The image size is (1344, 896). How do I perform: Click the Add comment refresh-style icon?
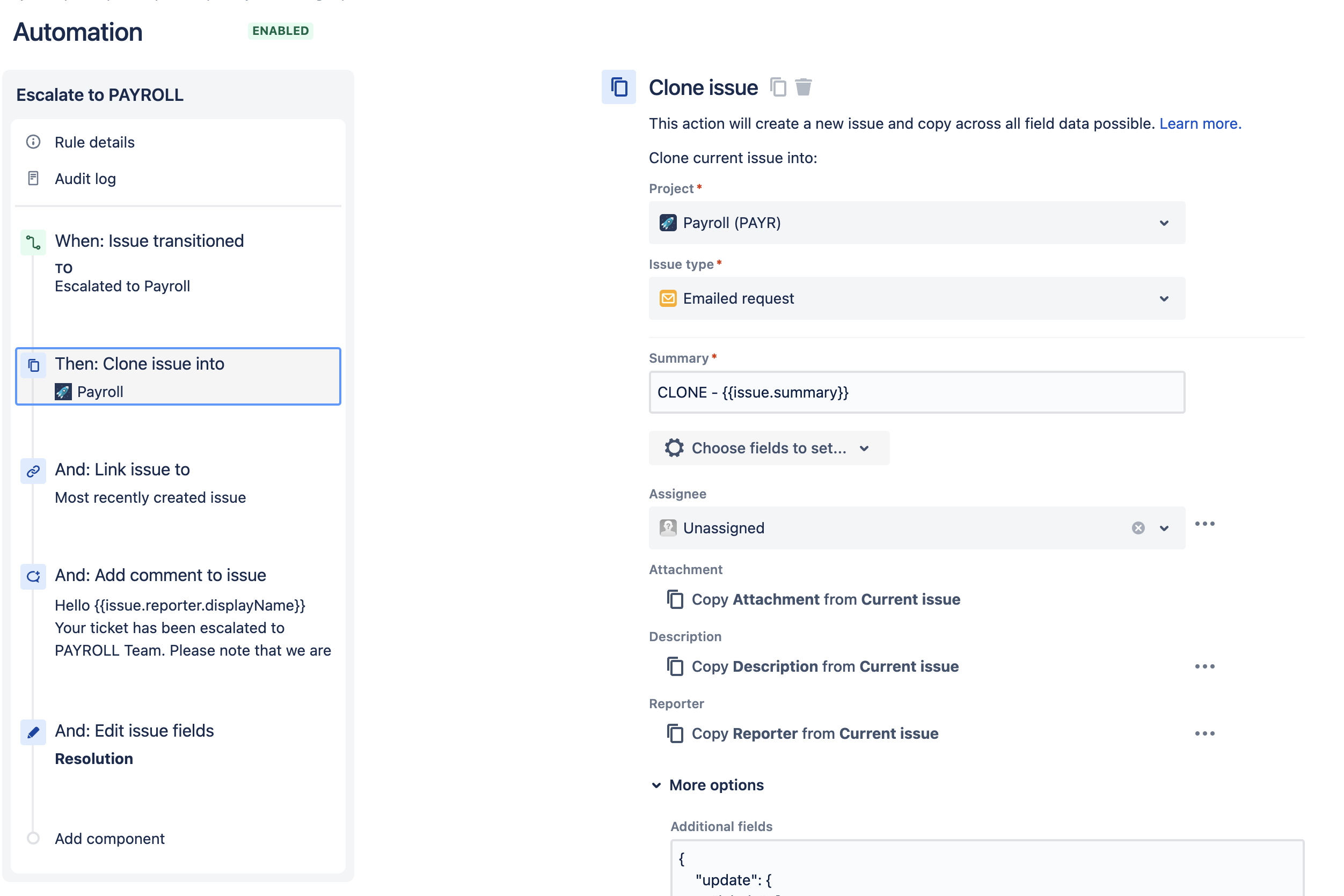click(x=33, y=577)
